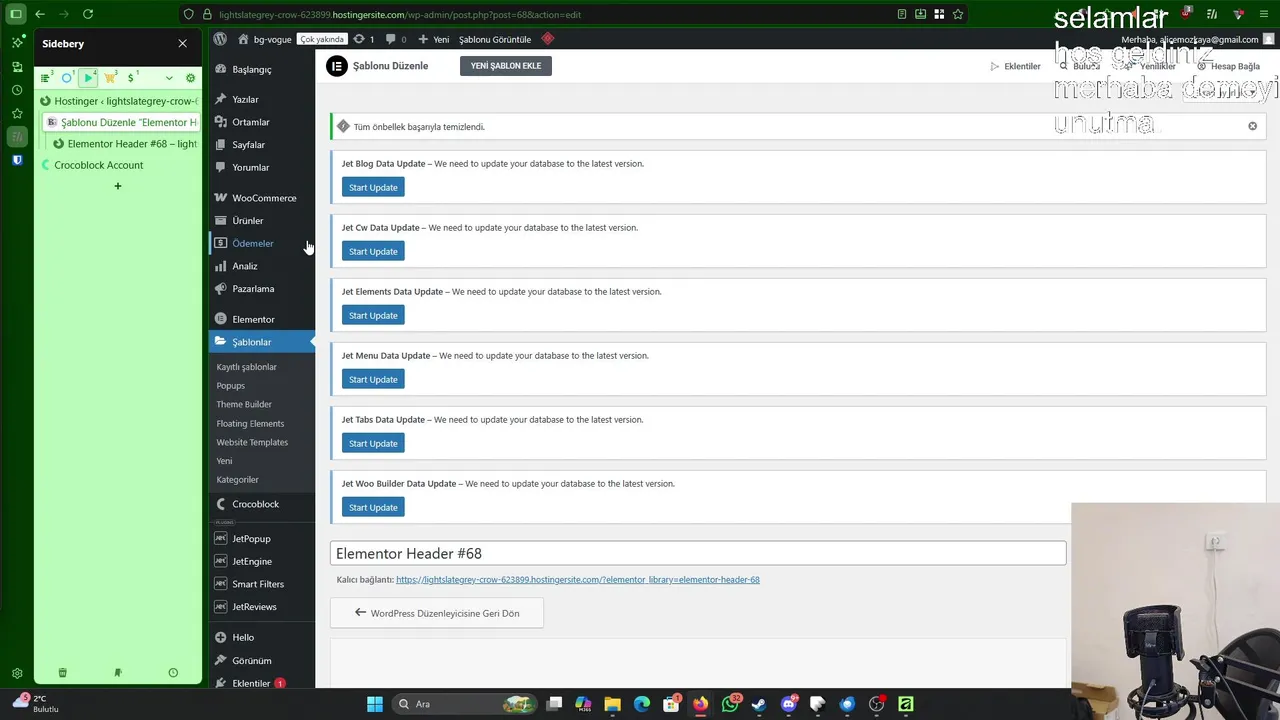Open Kategoriler submenu item
1280x720 pixels.
pyautogui.click(x=238, y=480)
